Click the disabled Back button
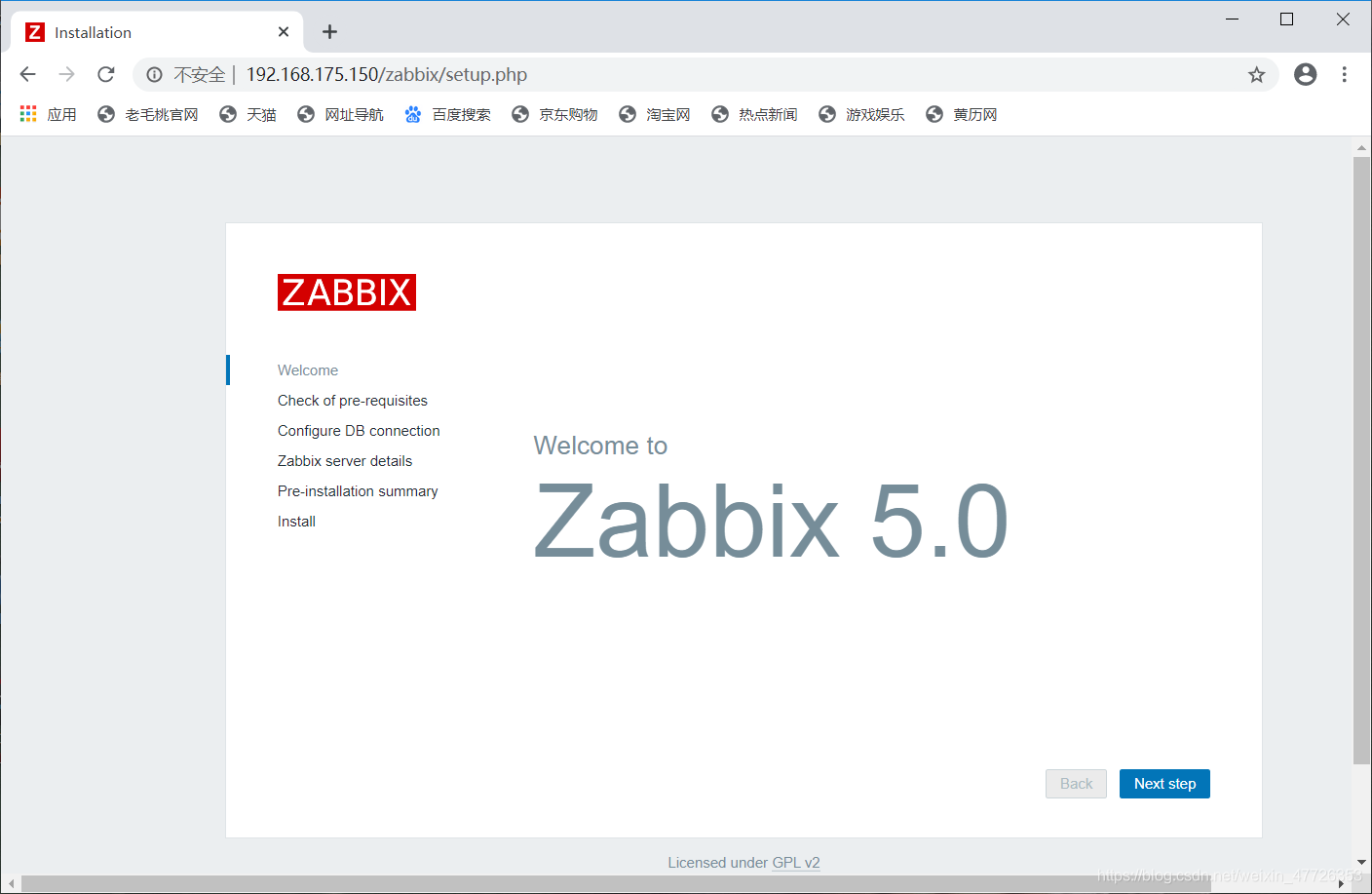 (1076, 784)
